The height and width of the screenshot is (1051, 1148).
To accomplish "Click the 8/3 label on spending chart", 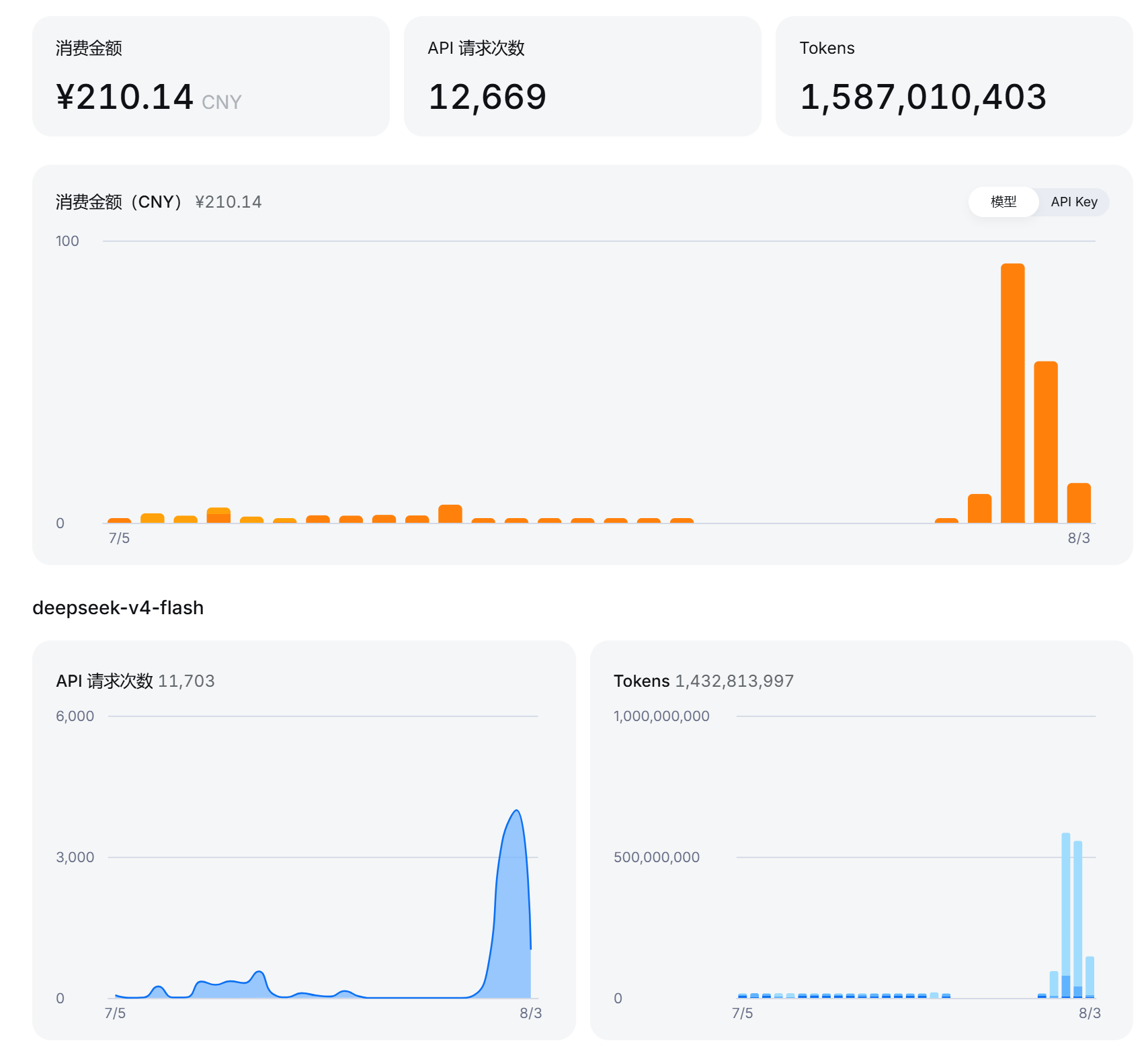I will coord(1079,538).
